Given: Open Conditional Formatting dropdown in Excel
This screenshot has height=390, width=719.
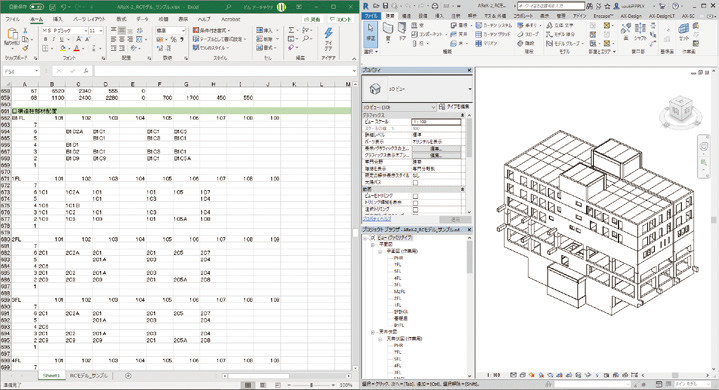Looking at the screenshot, I should [212, 30].
